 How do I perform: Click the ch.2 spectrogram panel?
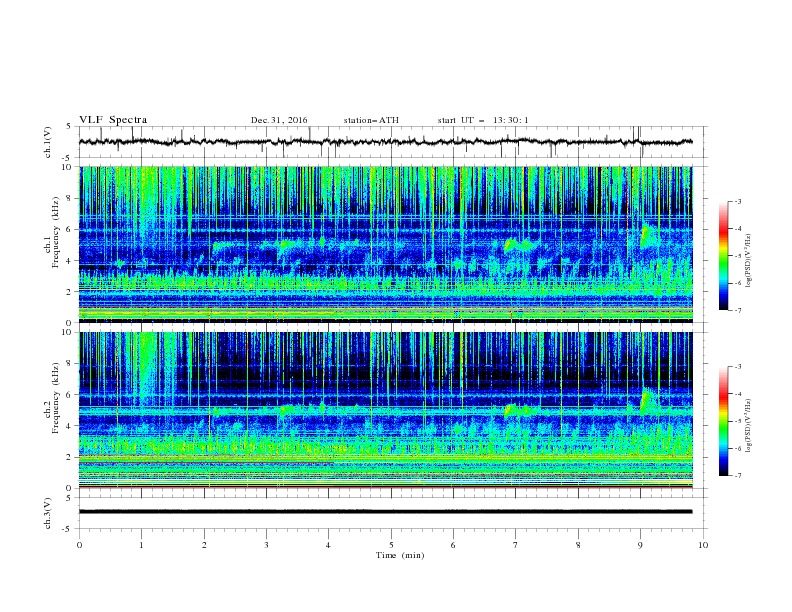tap(386, 410)
